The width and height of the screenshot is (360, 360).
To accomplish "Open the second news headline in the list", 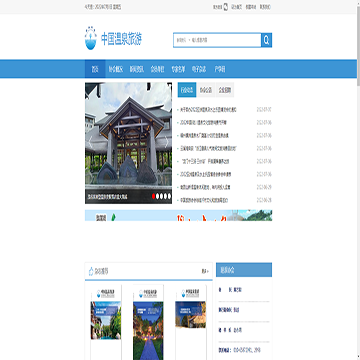I will tap(204, 123).
